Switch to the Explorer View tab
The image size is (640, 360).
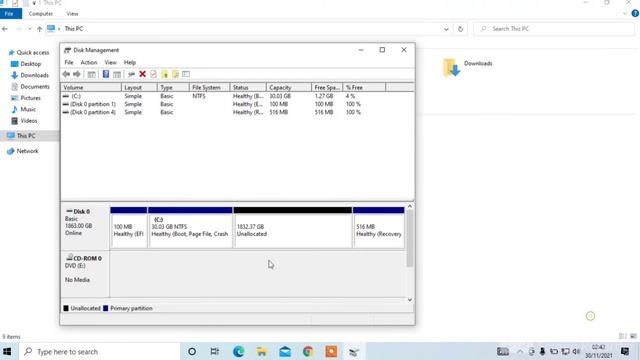tap(72, 13)
